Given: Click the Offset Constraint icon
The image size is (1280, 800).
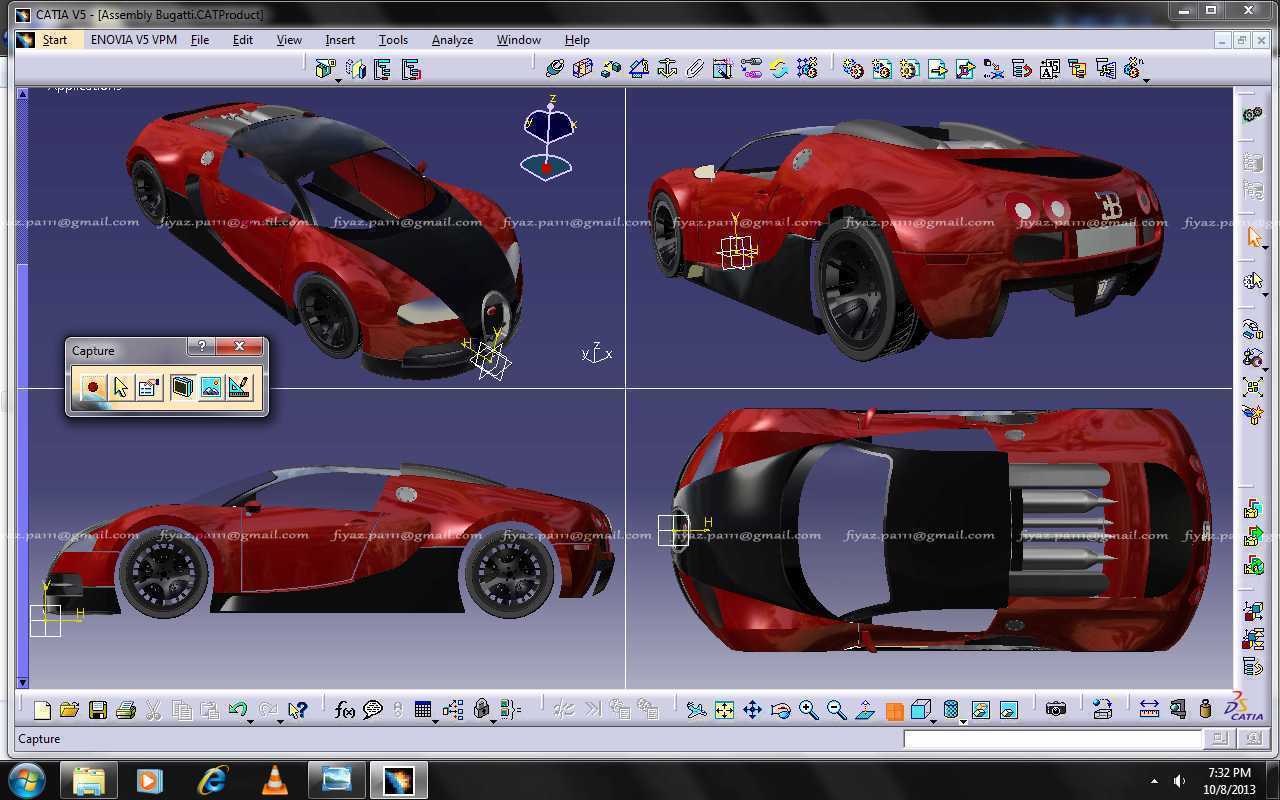Looking at the screenshot, I should coord(611,68).
